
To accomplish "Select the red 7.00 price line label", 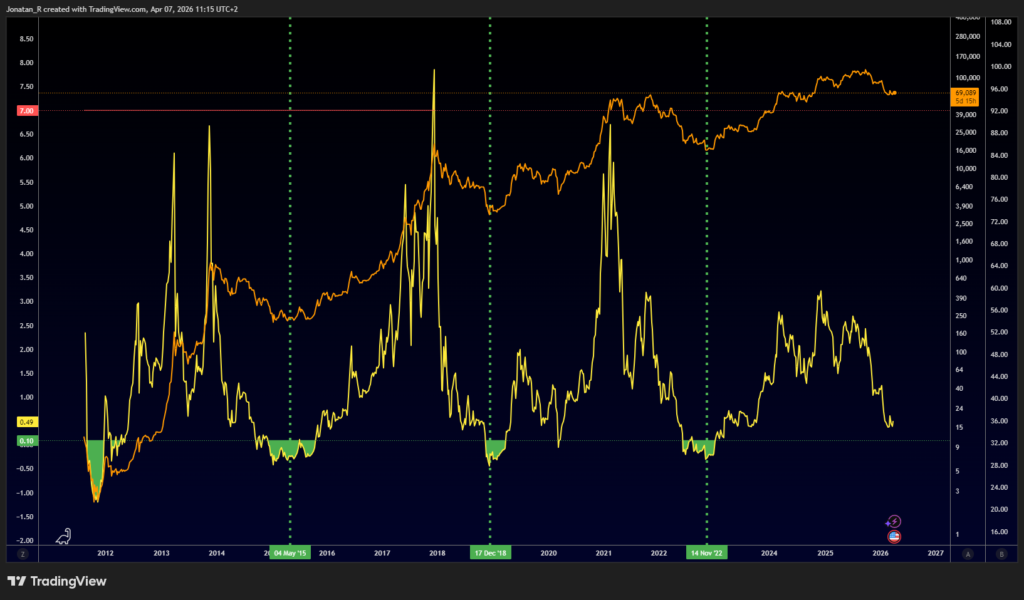I will click(26, 111).
